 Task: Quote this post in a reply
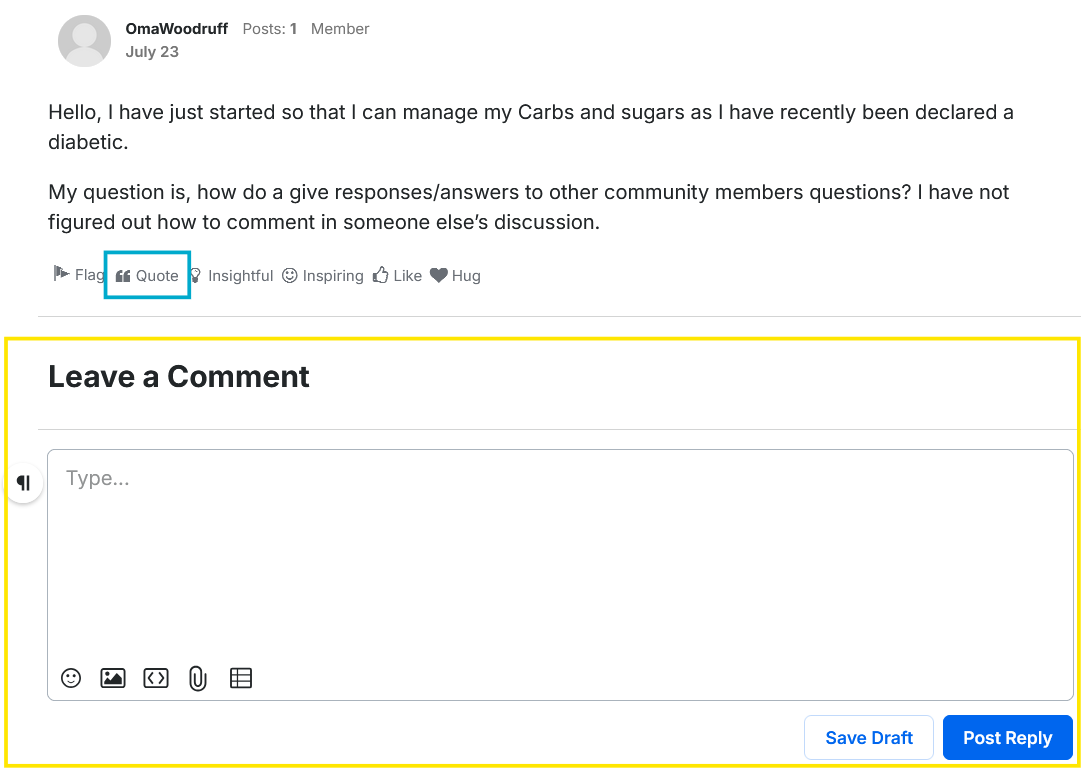point(147,275)
